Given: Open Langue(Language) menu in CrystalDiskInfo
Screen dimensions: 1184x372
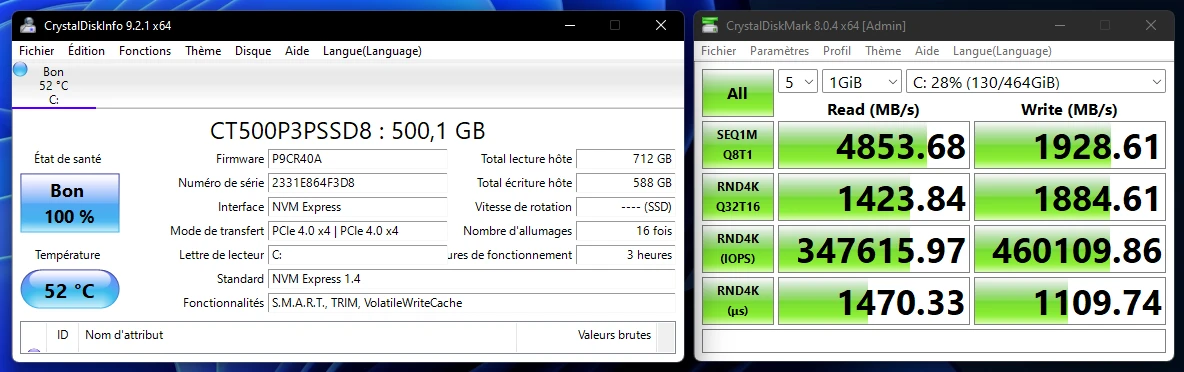Looking at the screenshot, I should [x=372, y=51].
